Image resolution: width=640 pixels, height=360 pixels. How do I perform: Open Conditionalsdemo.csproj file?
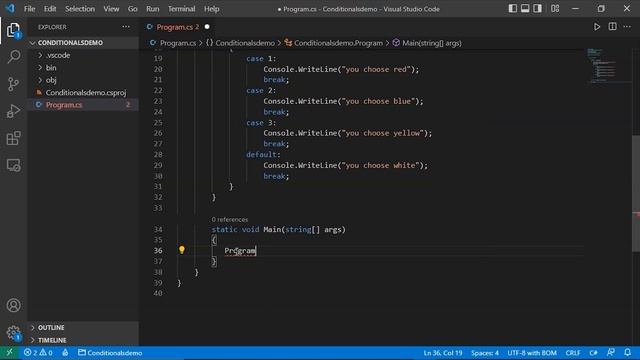click(83, 93)
